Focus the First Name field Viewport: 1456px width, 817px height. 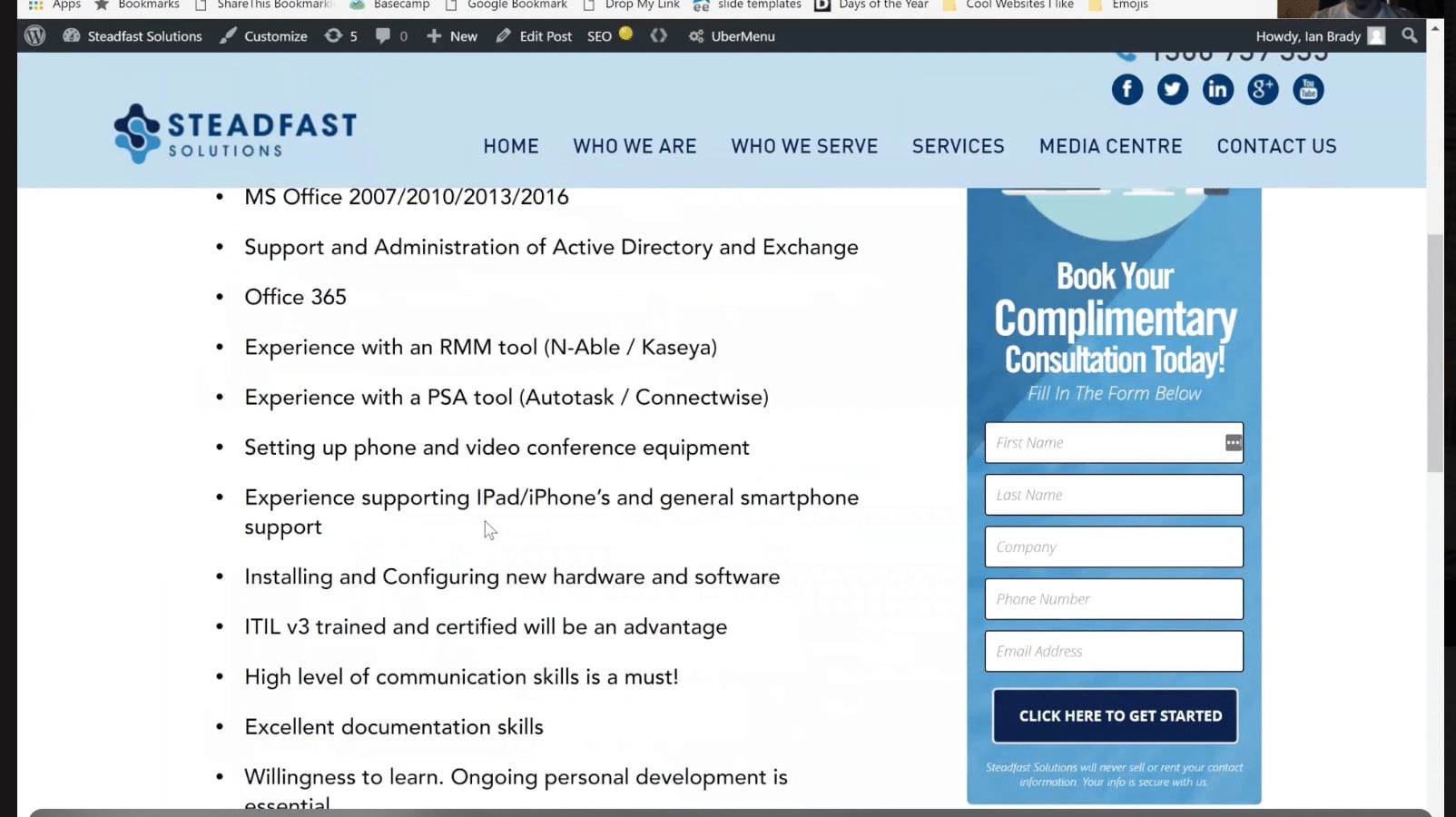tap(1114, 443)
